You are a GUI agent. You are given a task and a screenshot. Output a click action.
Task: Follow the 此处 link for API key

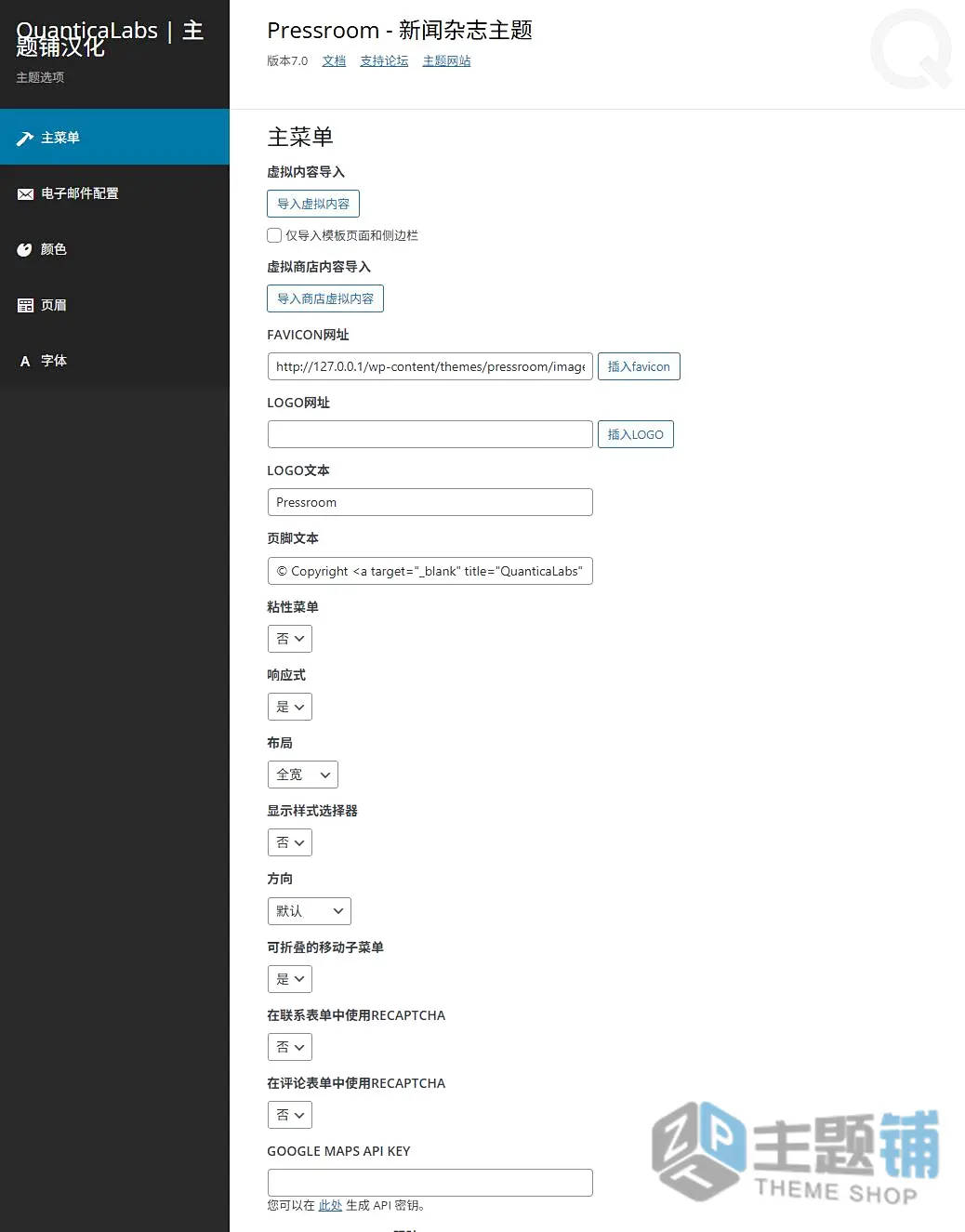coord(330,1205)
